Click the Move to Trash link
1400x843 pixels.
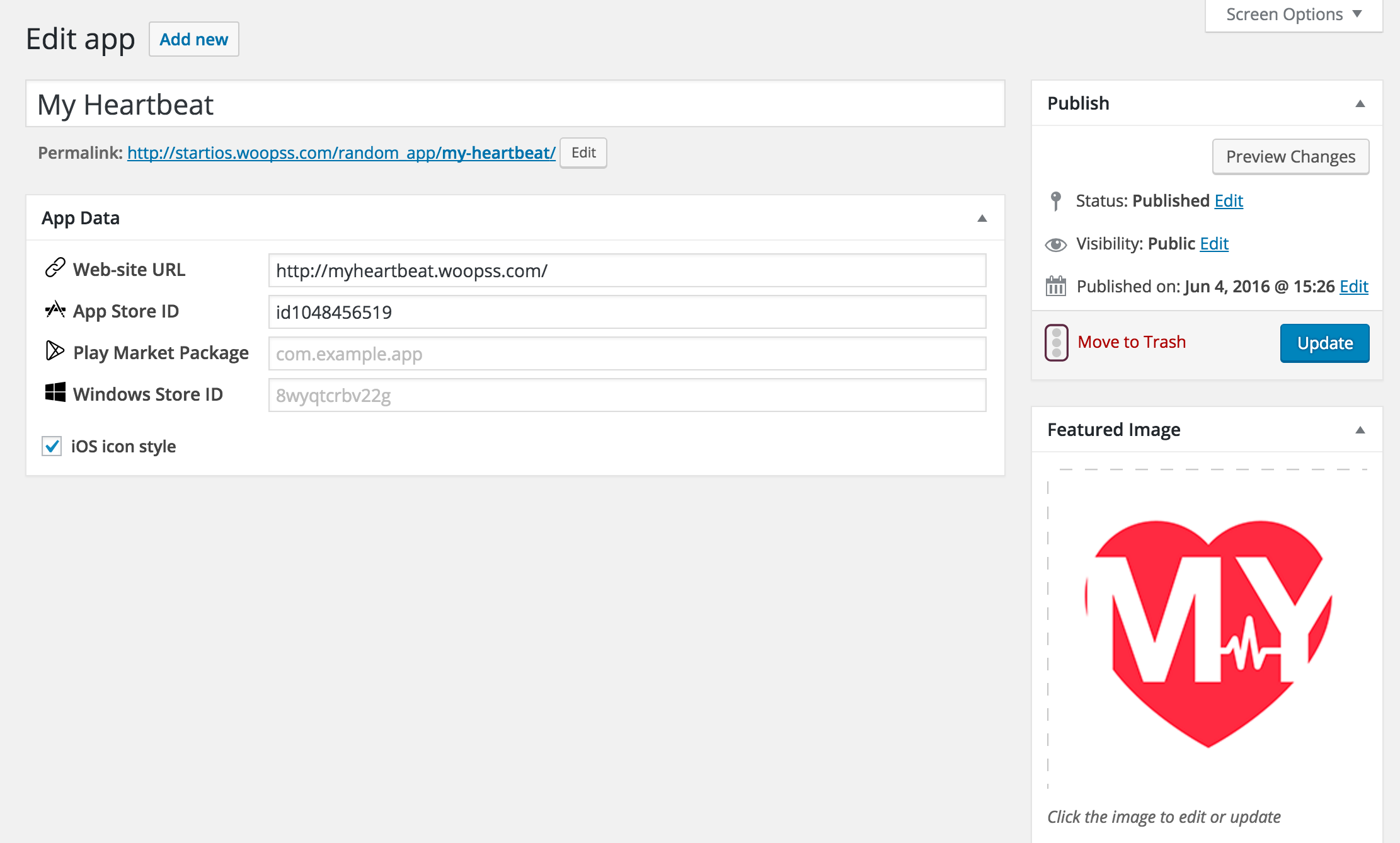tap(1132, 342)
